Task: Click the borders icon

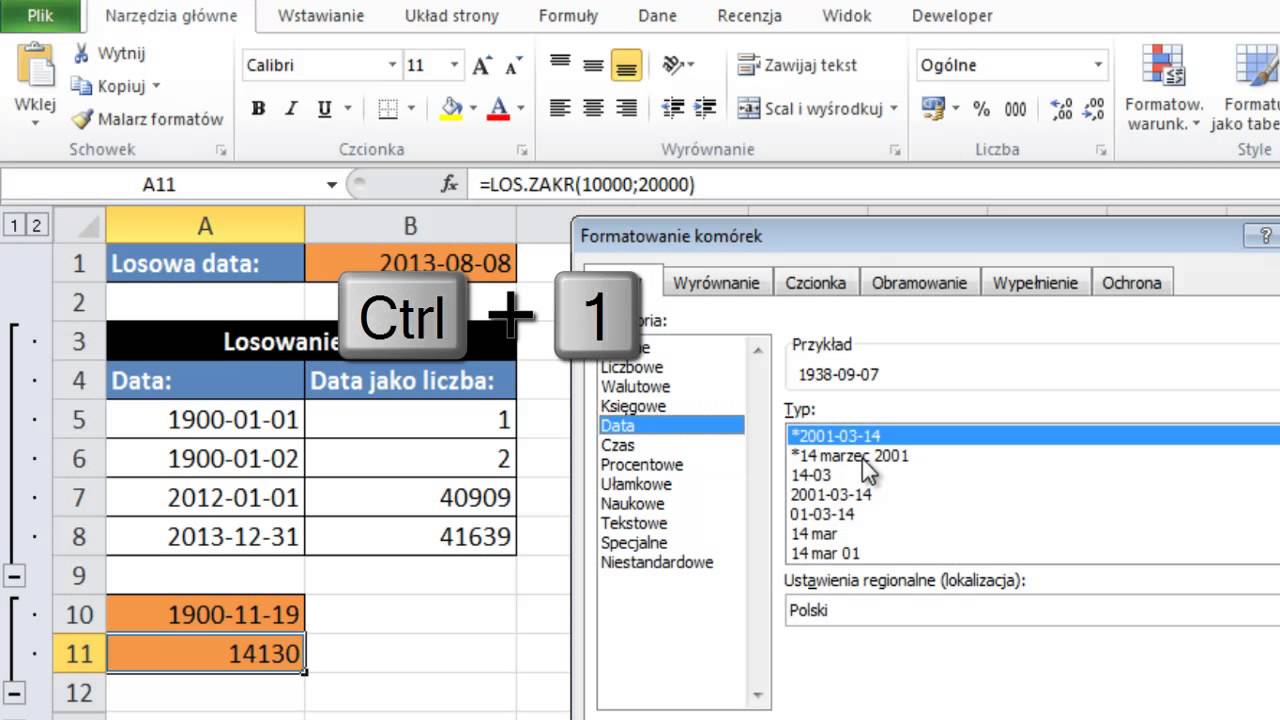Action: pos(388,108)
